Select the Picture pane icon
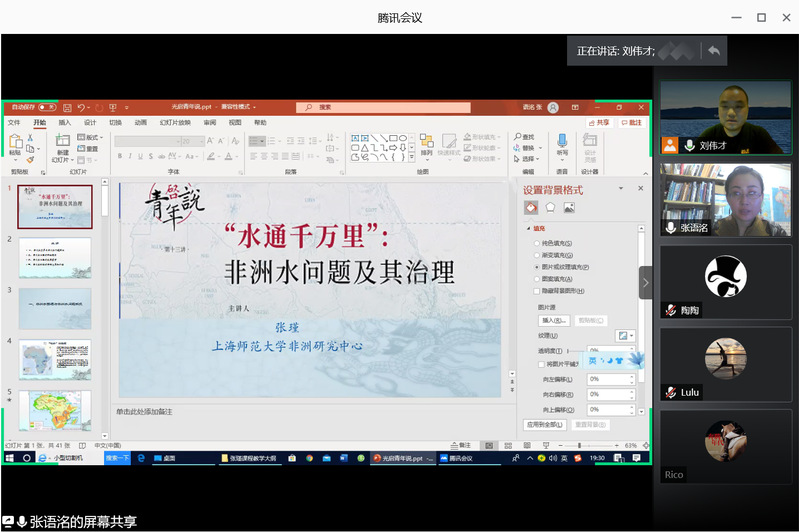The image size is (799, 532). [569, 207]
